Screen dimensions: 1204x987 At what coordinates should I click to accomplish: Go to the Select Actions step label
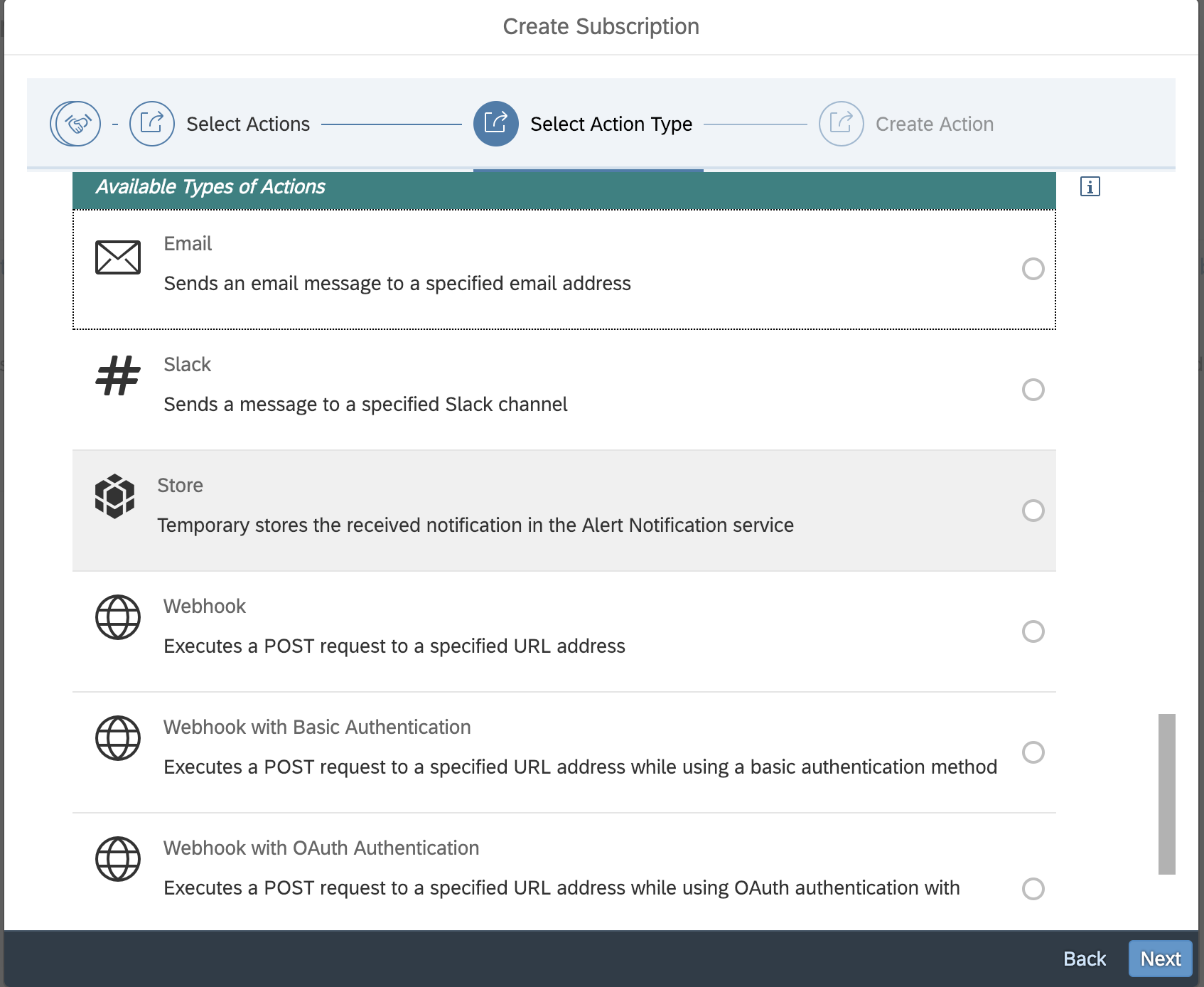click(x=248, y=124)
